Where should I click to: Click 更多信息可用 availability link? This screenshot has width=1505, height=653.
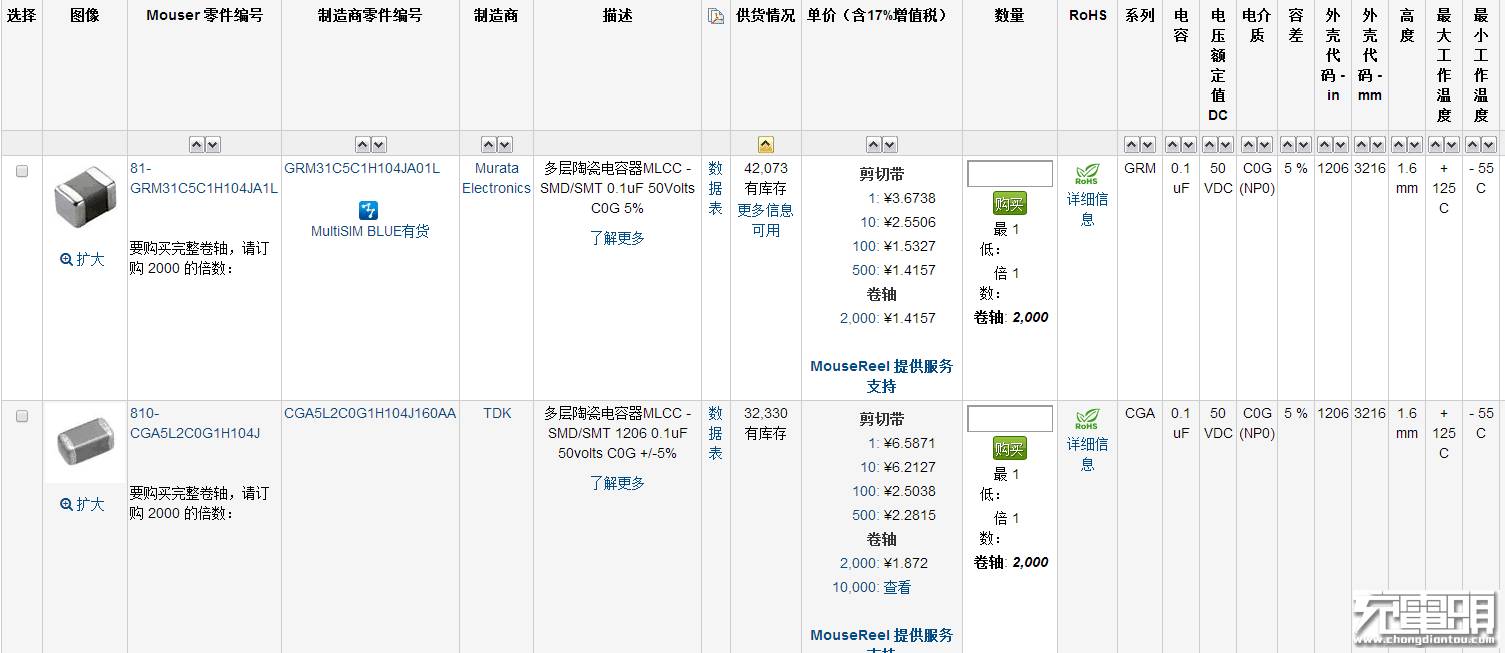point(766,220)
